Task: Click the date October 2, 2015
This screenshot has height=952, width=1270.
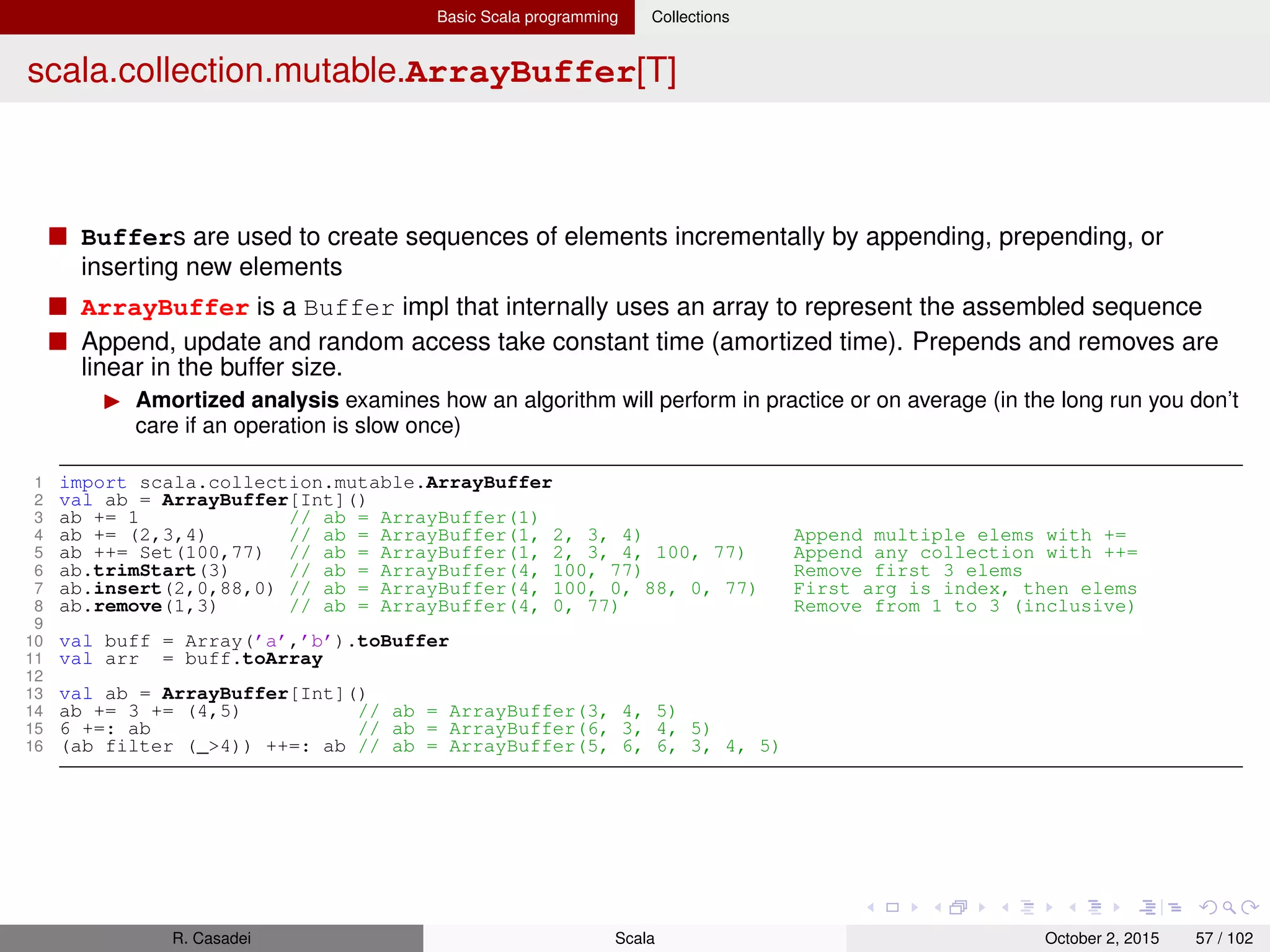Action: coord(1101,938)
